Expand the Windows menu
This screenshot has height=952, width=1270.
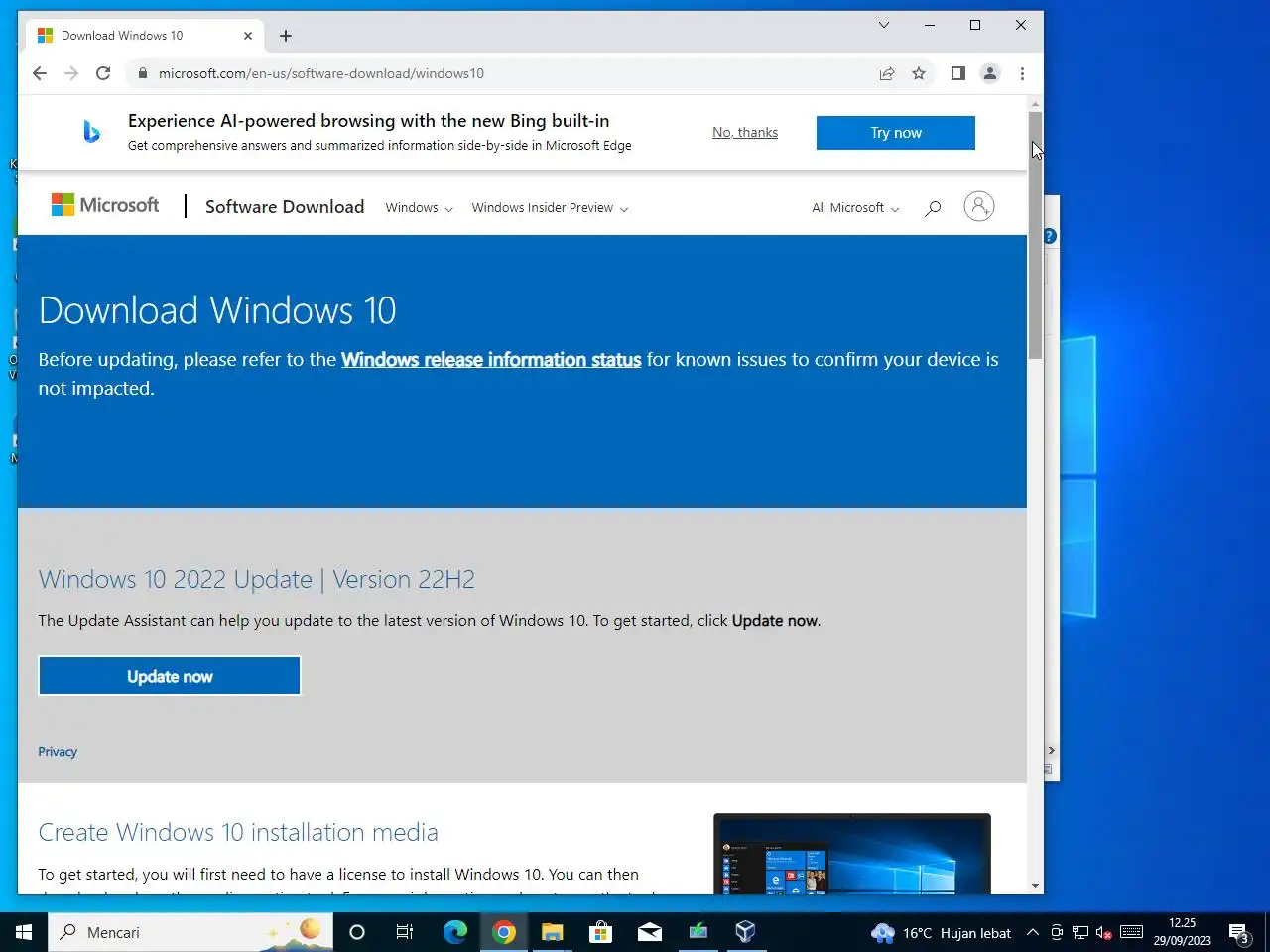[419, 208]
